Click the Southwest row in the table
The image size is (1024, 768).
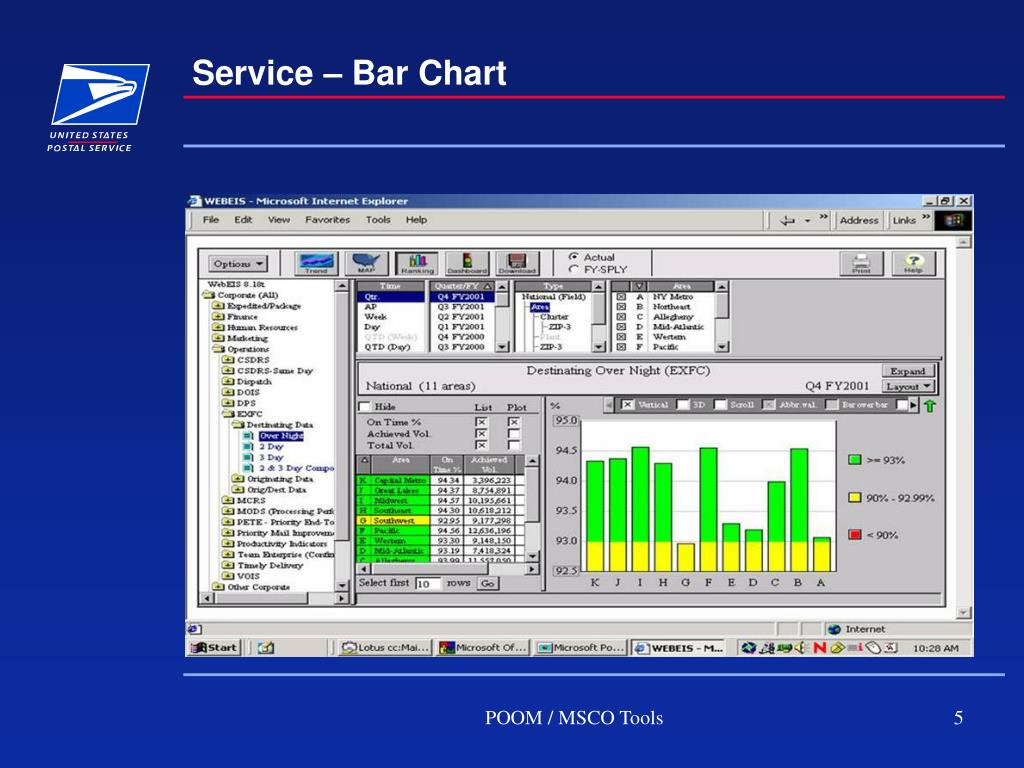[x=441, y=520]
